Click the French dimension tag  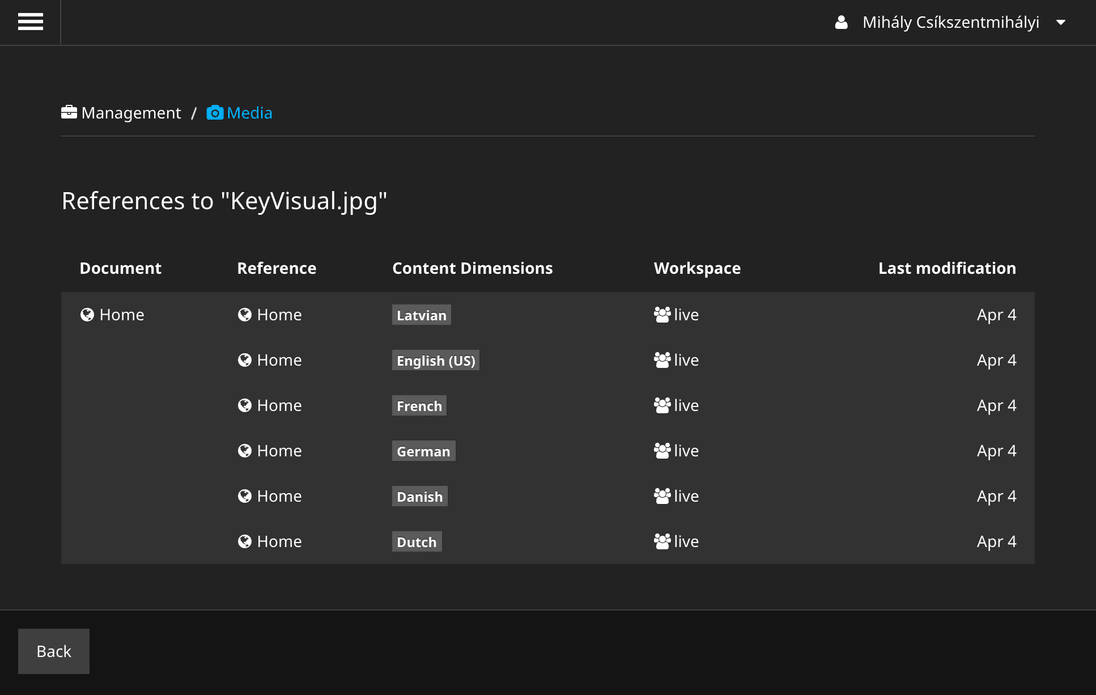(x=419, y=406)
